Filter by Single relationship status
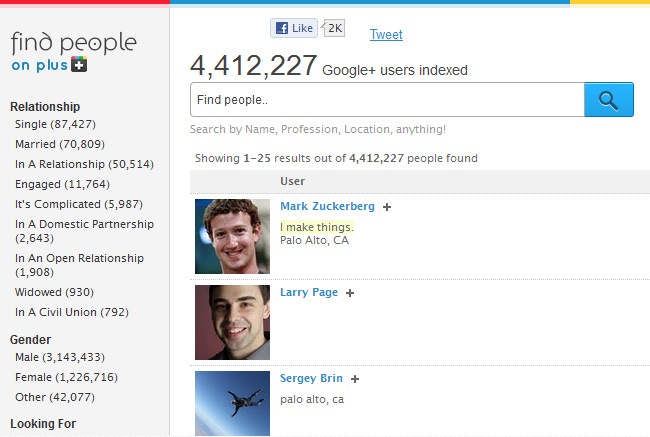 (x=55, y=124)
